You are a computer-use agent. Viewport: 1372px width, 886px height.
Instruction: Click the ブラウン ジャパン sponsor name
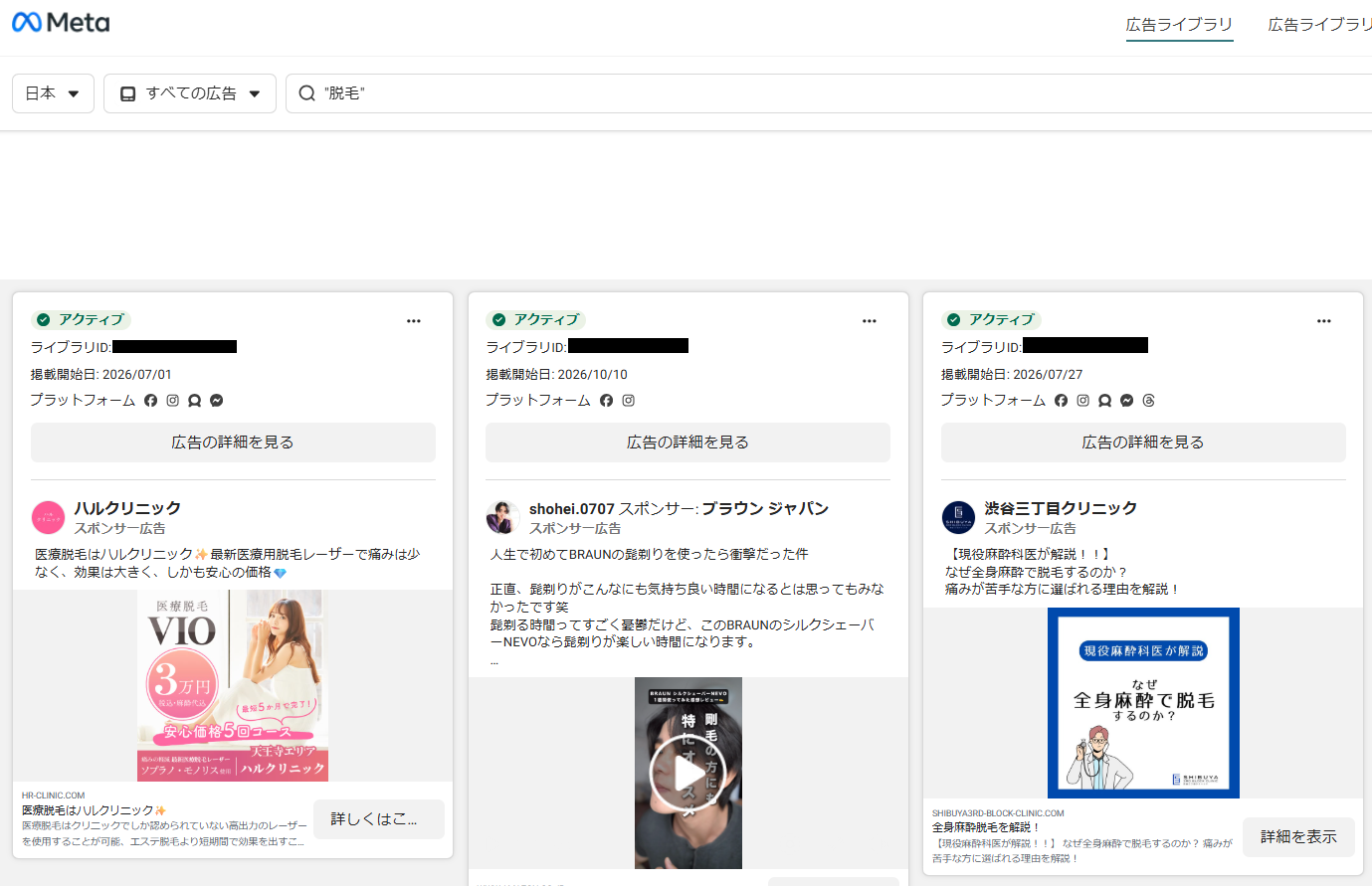click(x=765, y=508)
